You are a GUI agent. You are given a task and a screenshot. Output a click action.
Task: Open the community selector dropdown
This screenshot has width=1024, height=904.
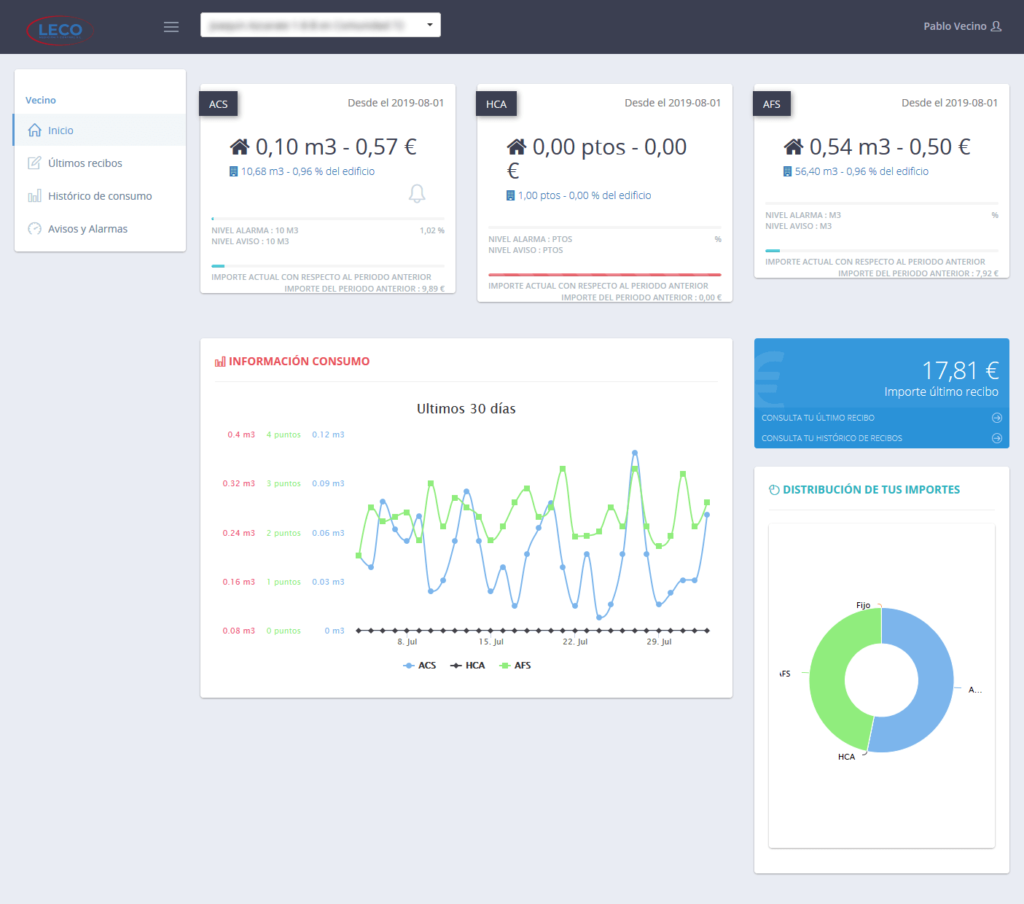[320, 25]
